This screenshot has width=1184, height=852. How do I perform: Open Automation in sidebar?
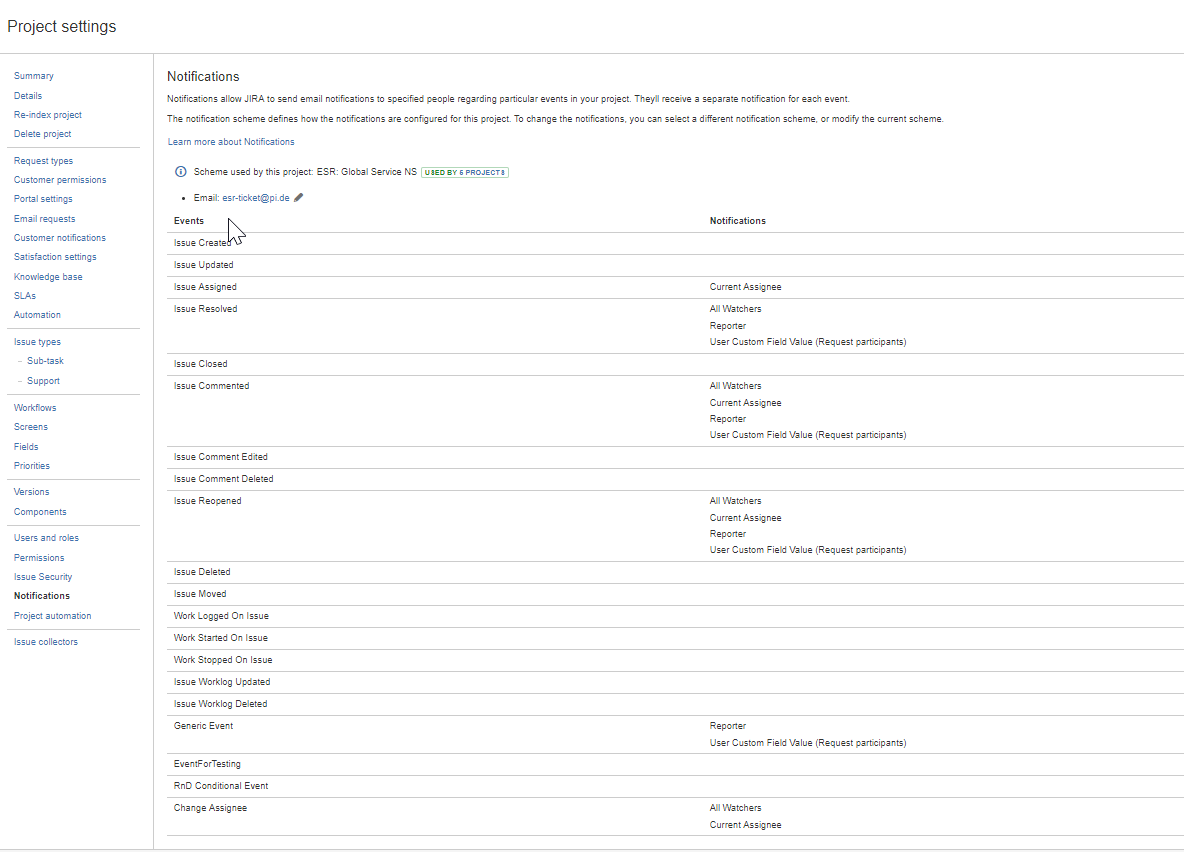click(37, 315)
